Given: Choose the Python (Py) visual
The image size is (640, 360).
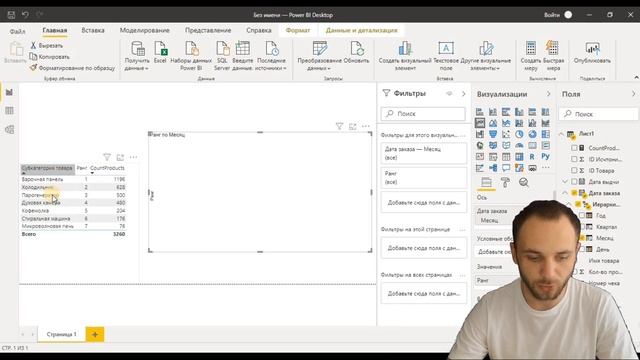Looking at the screenshot, I should (545, 156).
